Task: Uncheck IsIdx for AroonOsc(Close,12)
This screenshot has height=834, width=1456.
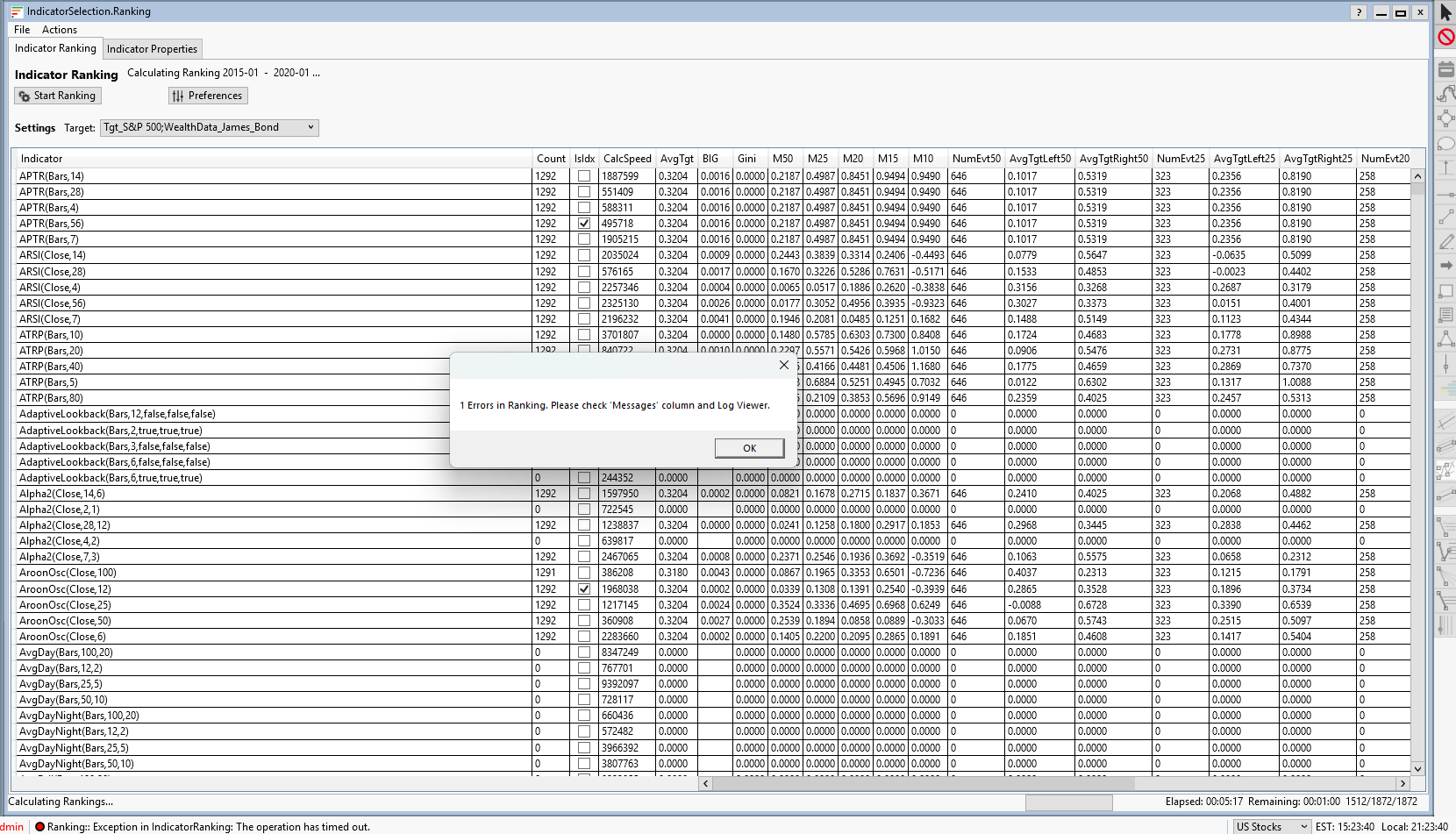Action: point(584,589)
